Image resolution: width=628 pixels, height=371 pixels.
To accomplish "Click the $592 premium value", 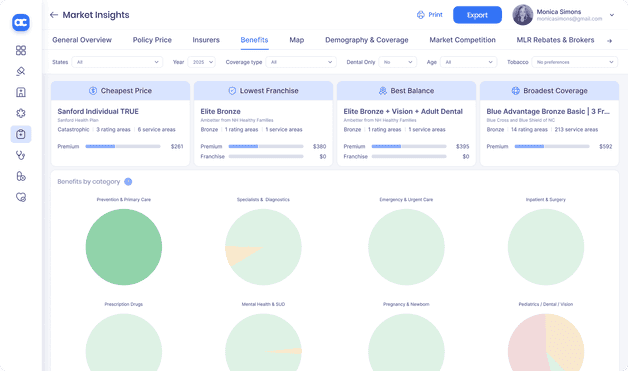I will (x=606, y=147).
